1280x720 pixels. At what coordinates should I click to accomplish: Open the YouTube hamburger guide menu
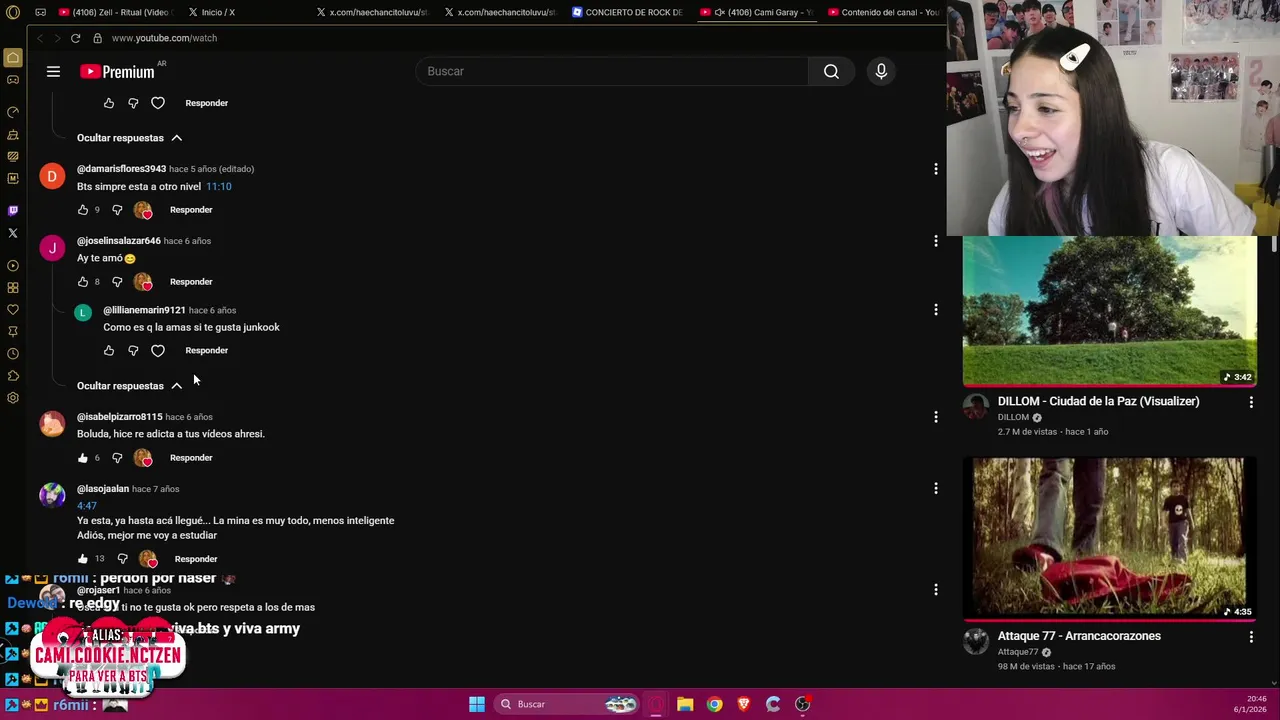pos(53,71)
